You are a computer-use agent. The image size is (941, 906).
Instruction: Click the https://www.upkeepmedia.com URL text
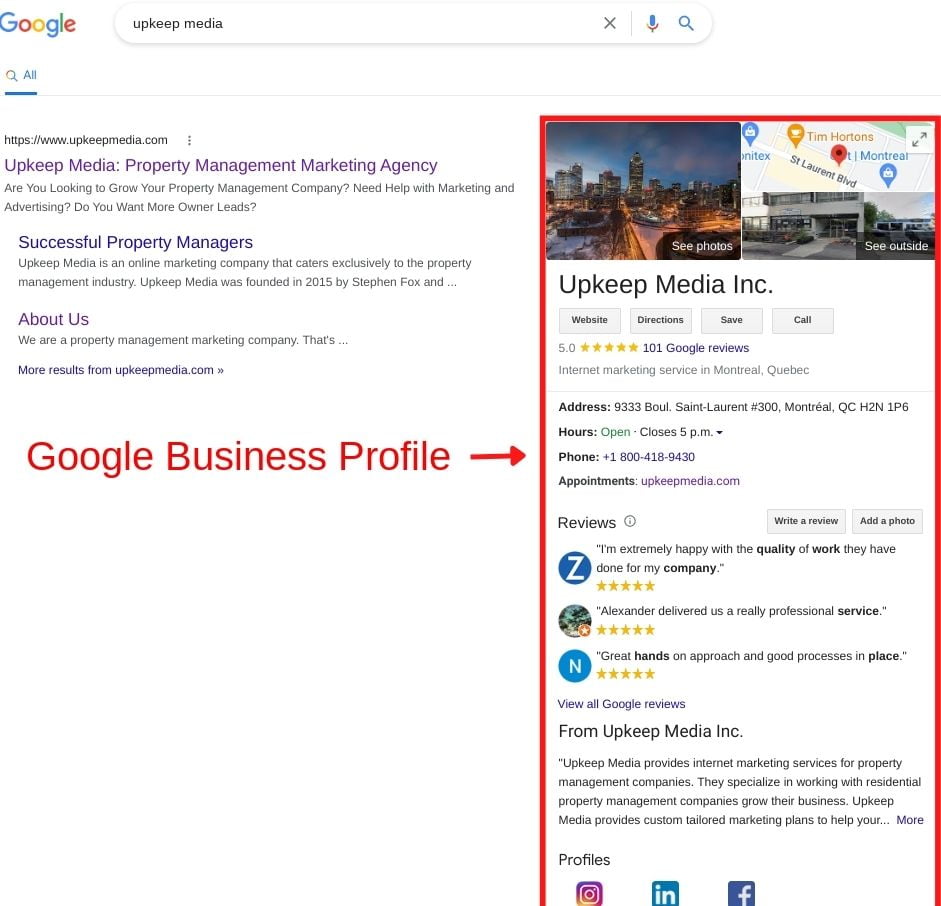[86, 140]
